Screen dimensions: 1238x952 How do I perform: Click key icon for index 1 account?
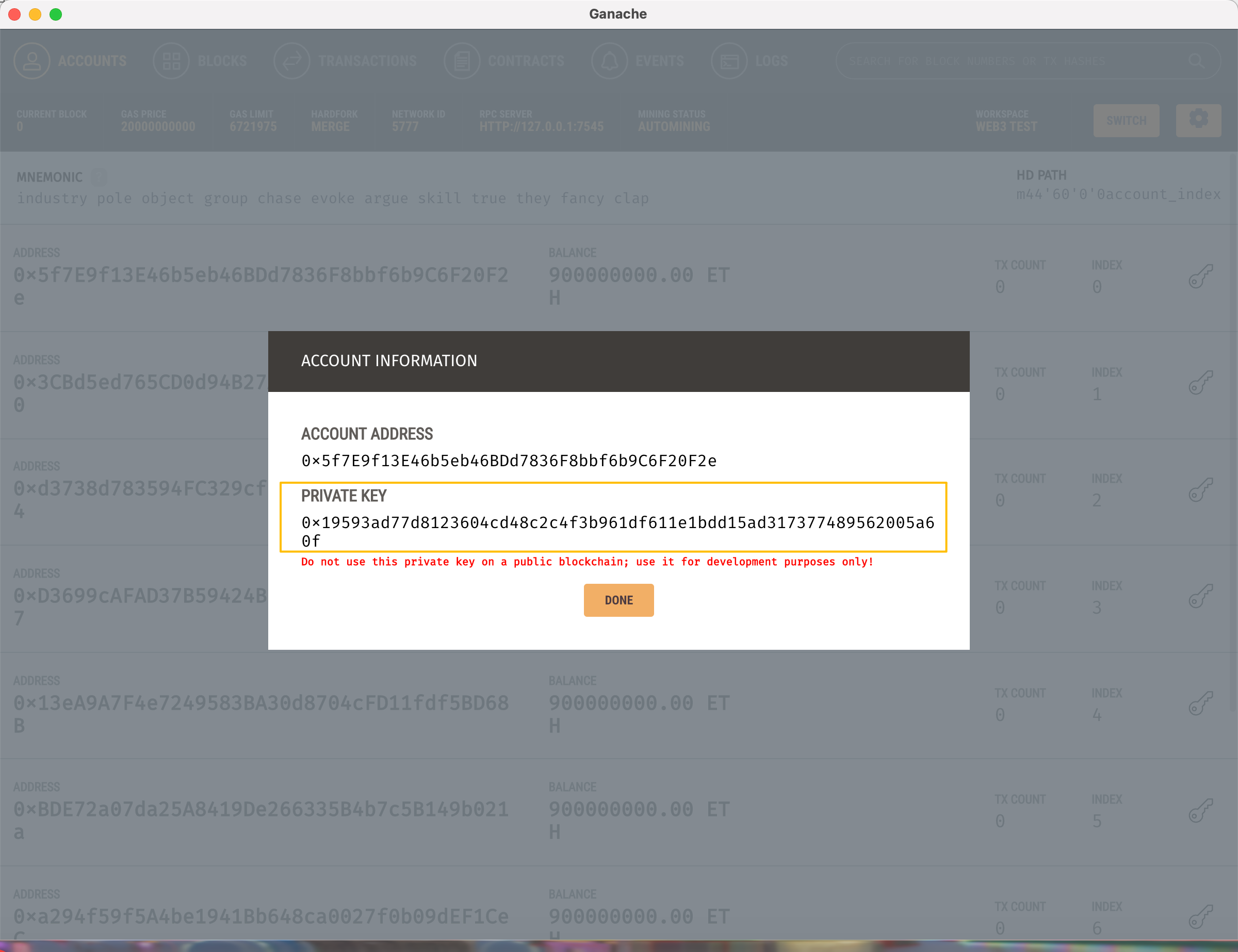pyautogui.click(x=1200, y=383)
